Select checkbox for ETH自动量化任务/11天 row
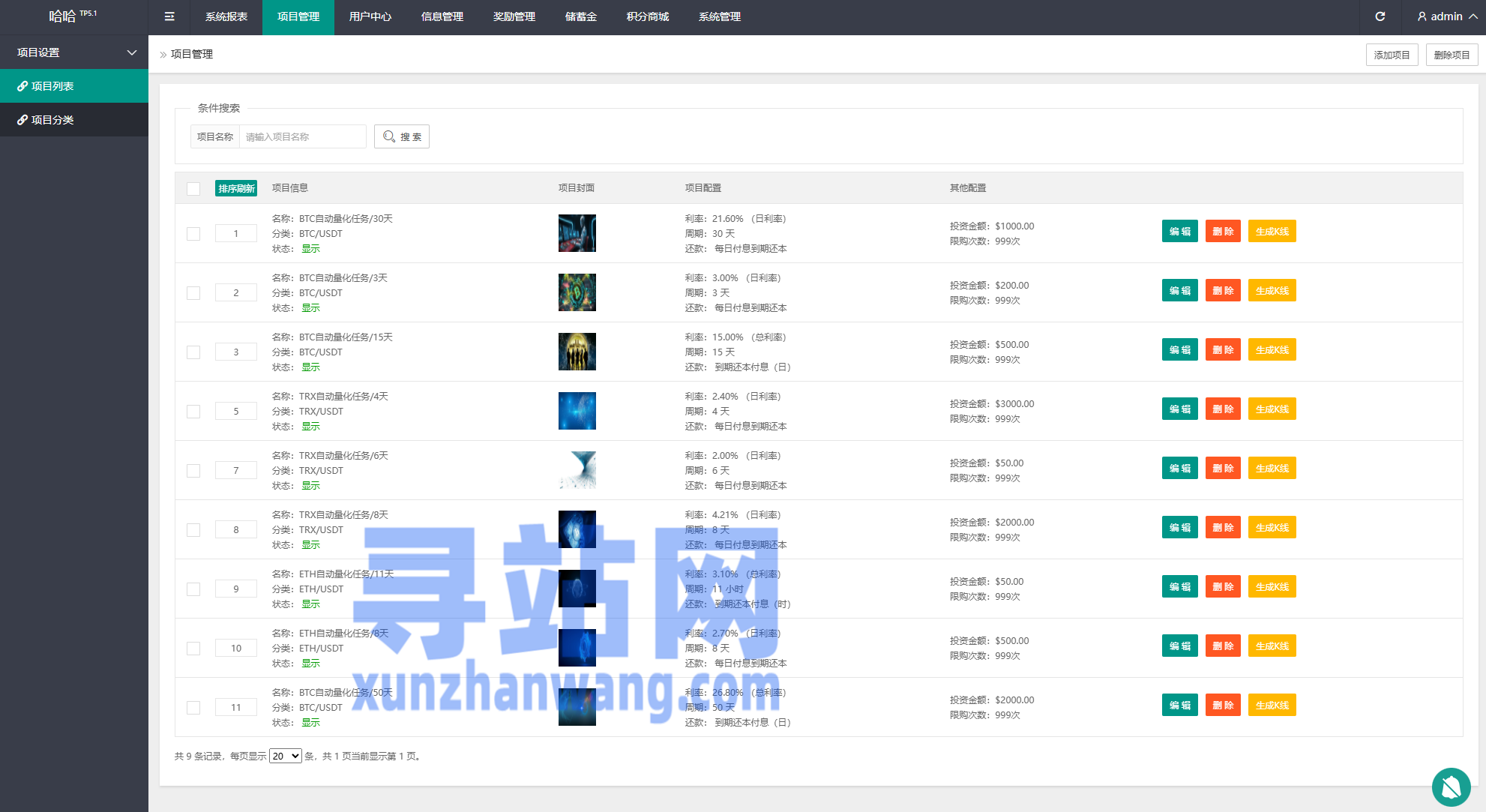 coord(193,589)
